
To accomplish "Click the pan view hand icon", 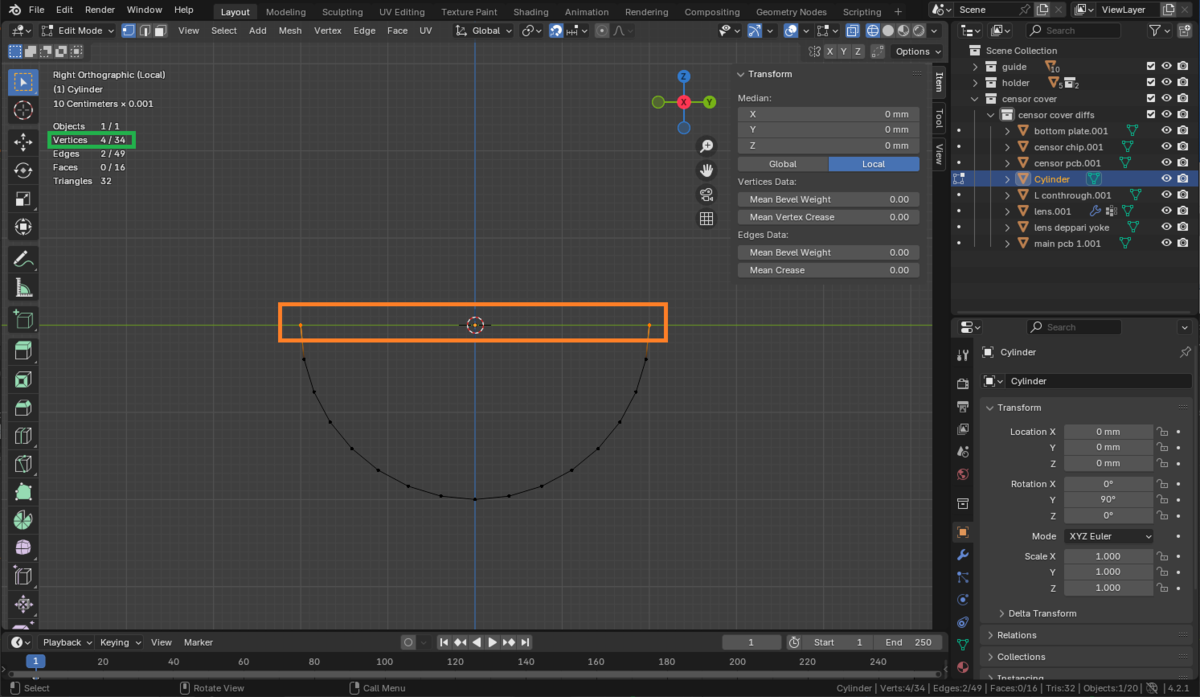I will [x=706, y=170].
